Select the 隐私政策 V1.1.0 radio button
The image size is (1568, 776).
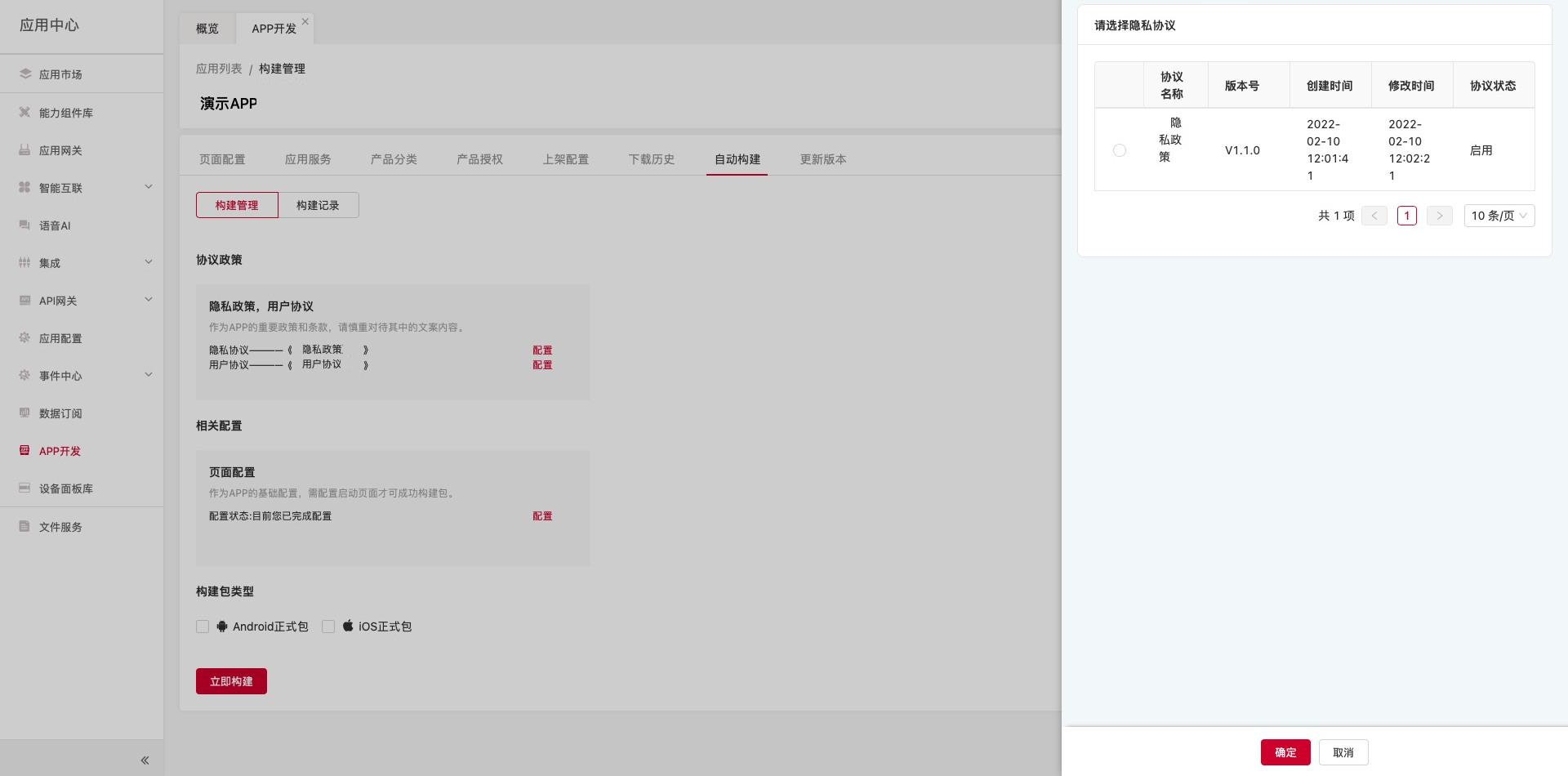[x=1120, y=150]
